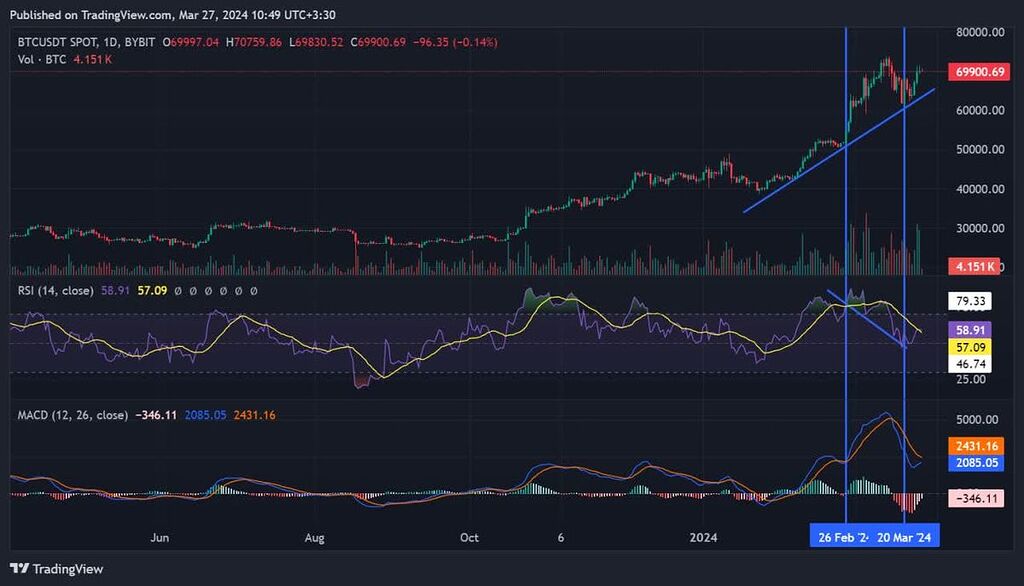The image size is (1024, 586).
Task: Click the red 69900.69 current price tag
Action: (x=978, y=72)
